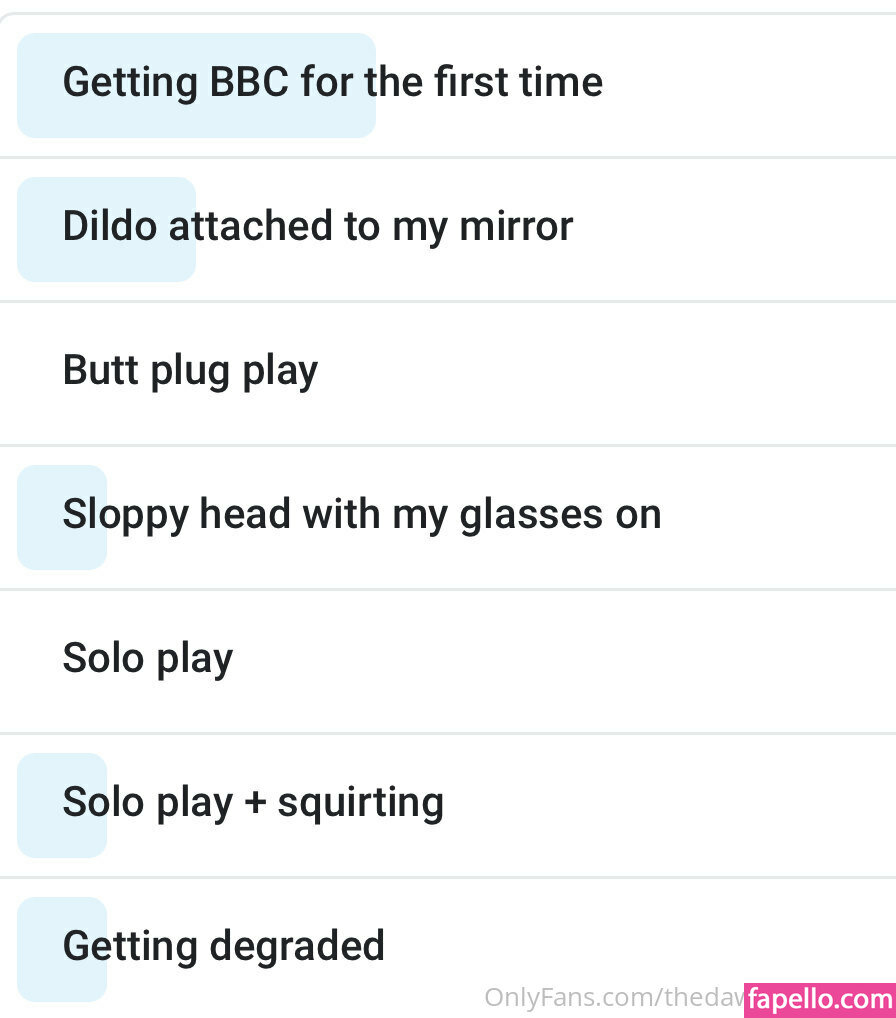The height and width of the screenshot is (1018, 896).
Task: Click the blue vote bar in "Sloppy head" row
Action: point(62,517)
